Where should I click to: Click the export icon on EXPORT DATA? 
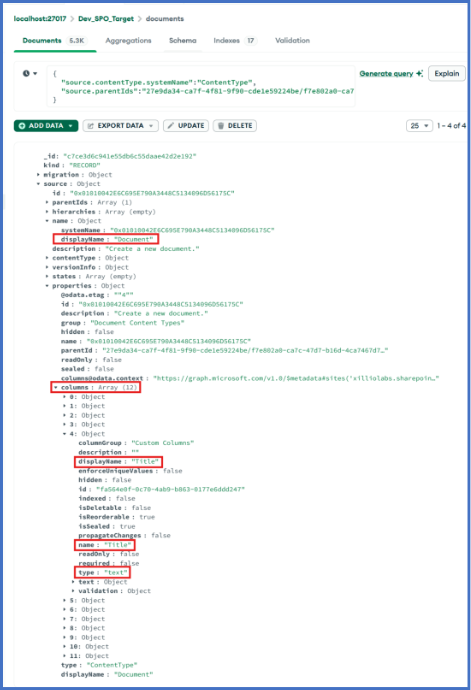click(91, 126)
